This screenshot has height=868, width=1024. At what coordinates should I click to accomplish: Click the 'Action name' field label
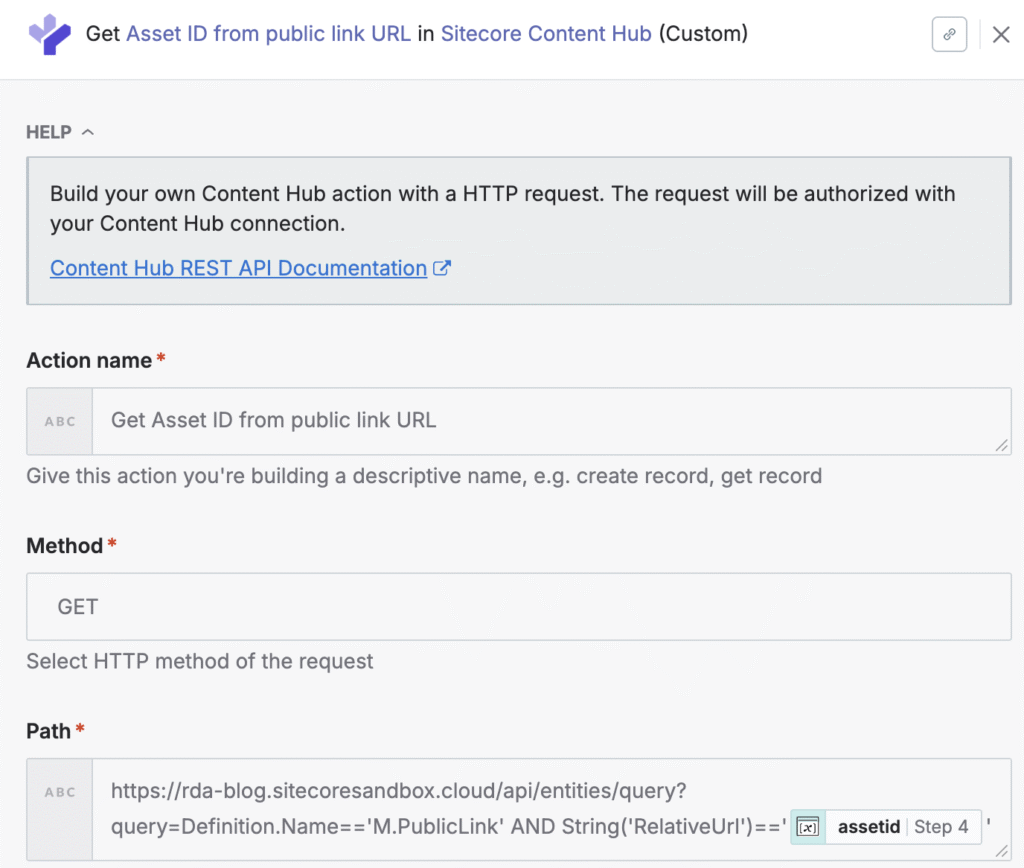[x=89, y=361]
